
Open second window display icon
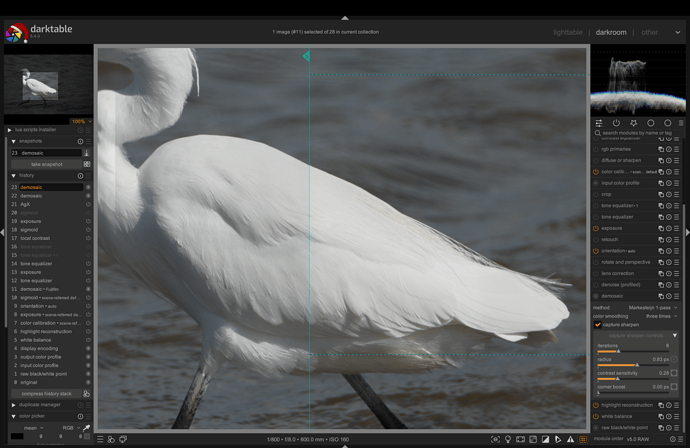pos(123,439)
